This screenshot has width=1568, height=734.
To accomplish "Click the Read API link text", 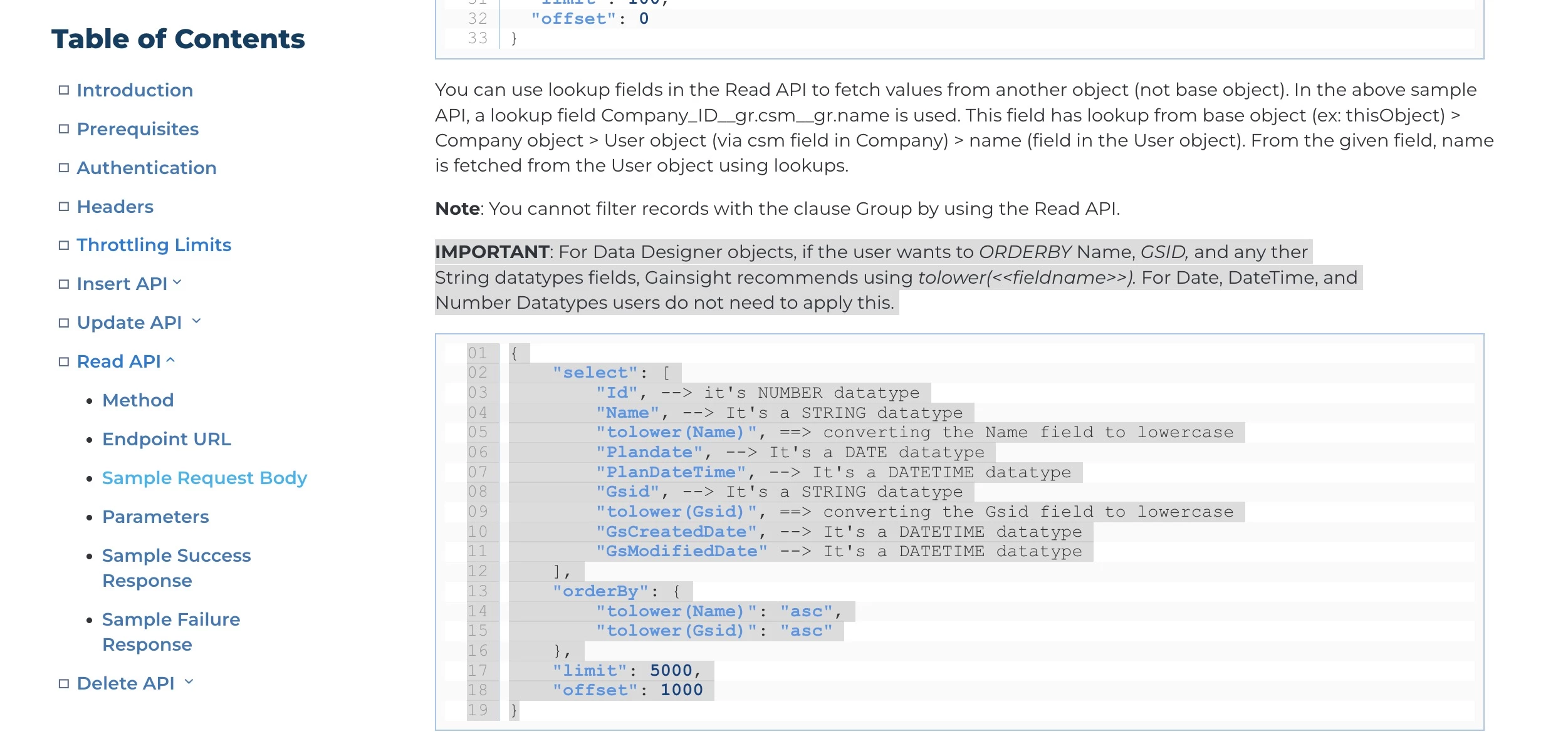I will [118, 361].
